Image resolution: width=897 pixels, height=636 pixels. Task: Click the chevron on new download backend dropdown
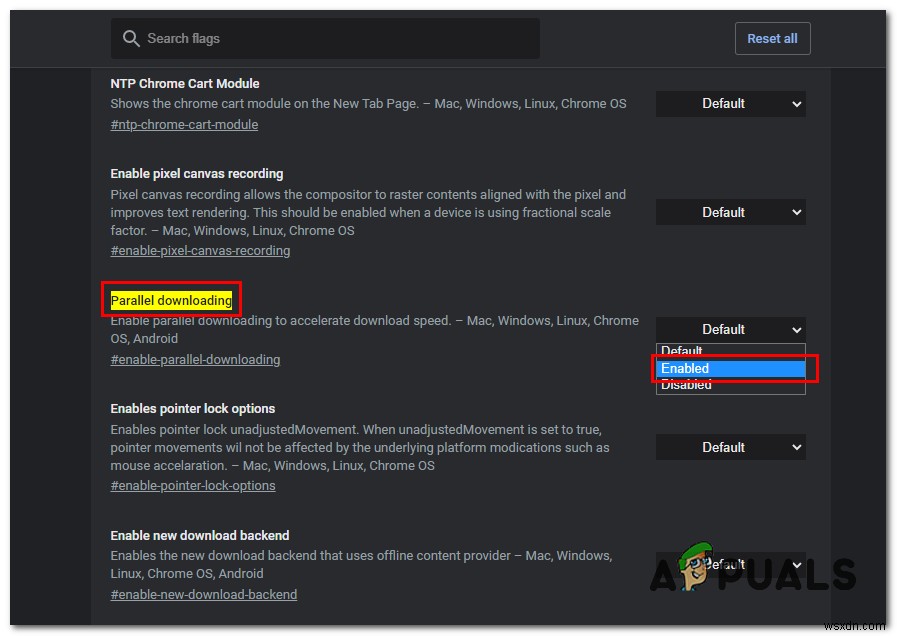tap(797, 564)
